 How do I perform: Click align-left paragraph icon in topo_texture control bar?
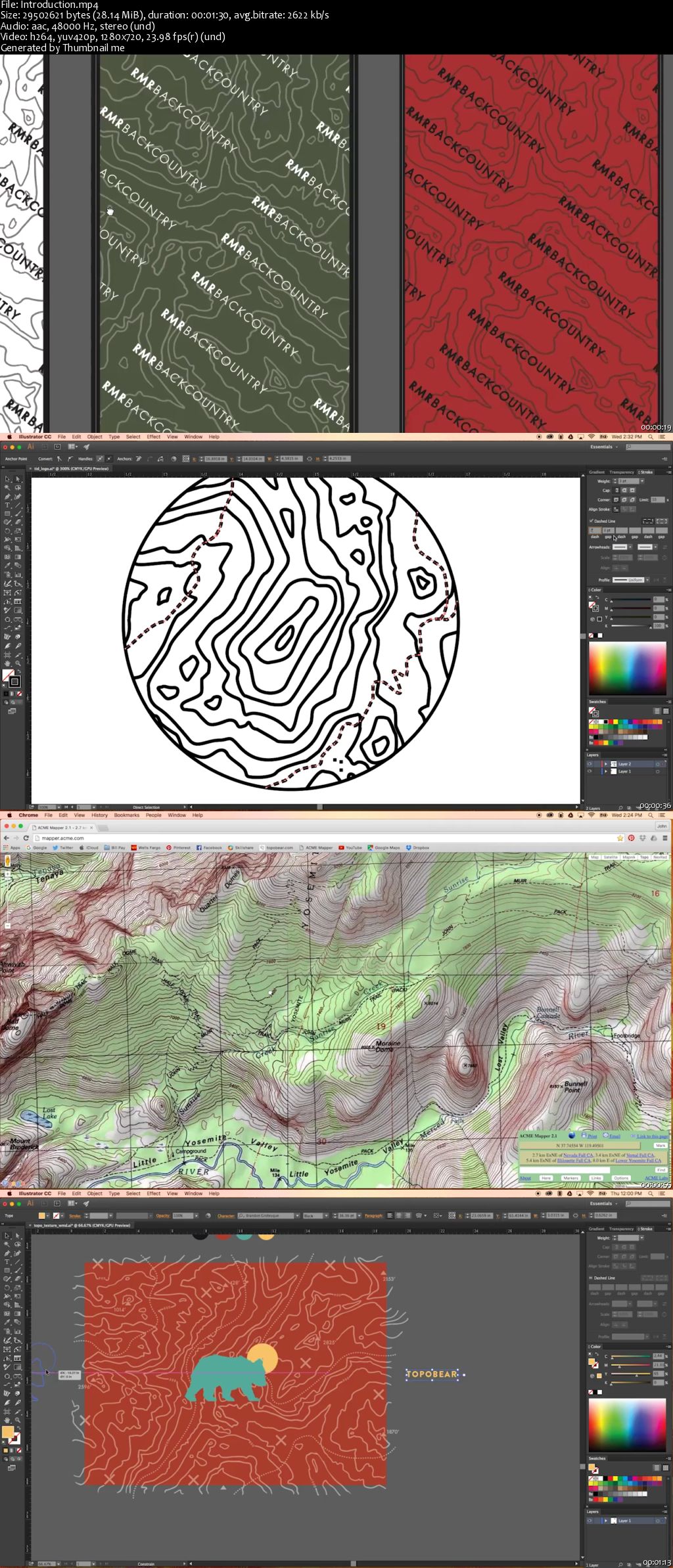(390, 1215)
